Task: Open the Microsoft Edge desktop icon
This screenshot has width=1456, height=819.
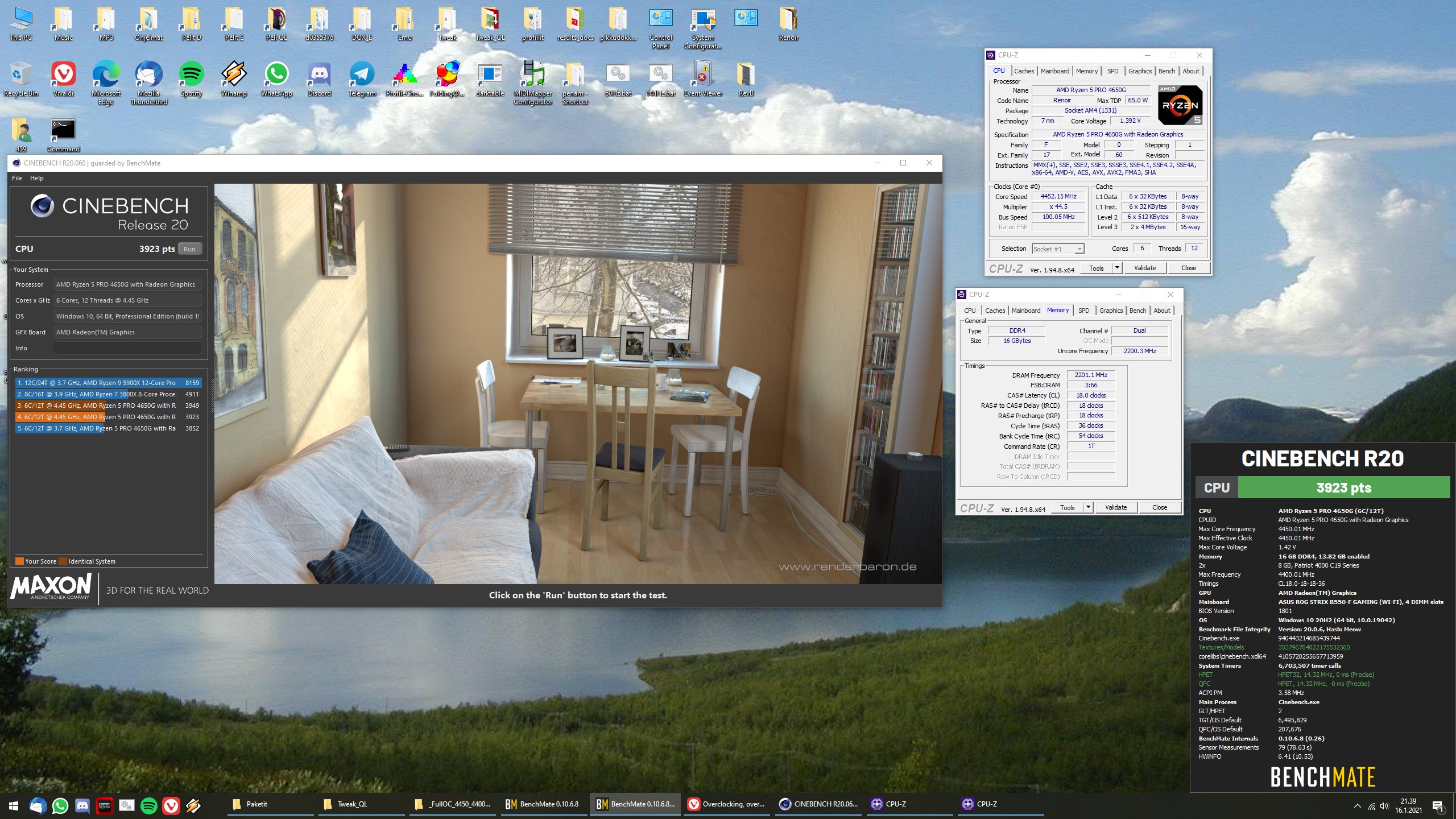Action: 106,82
